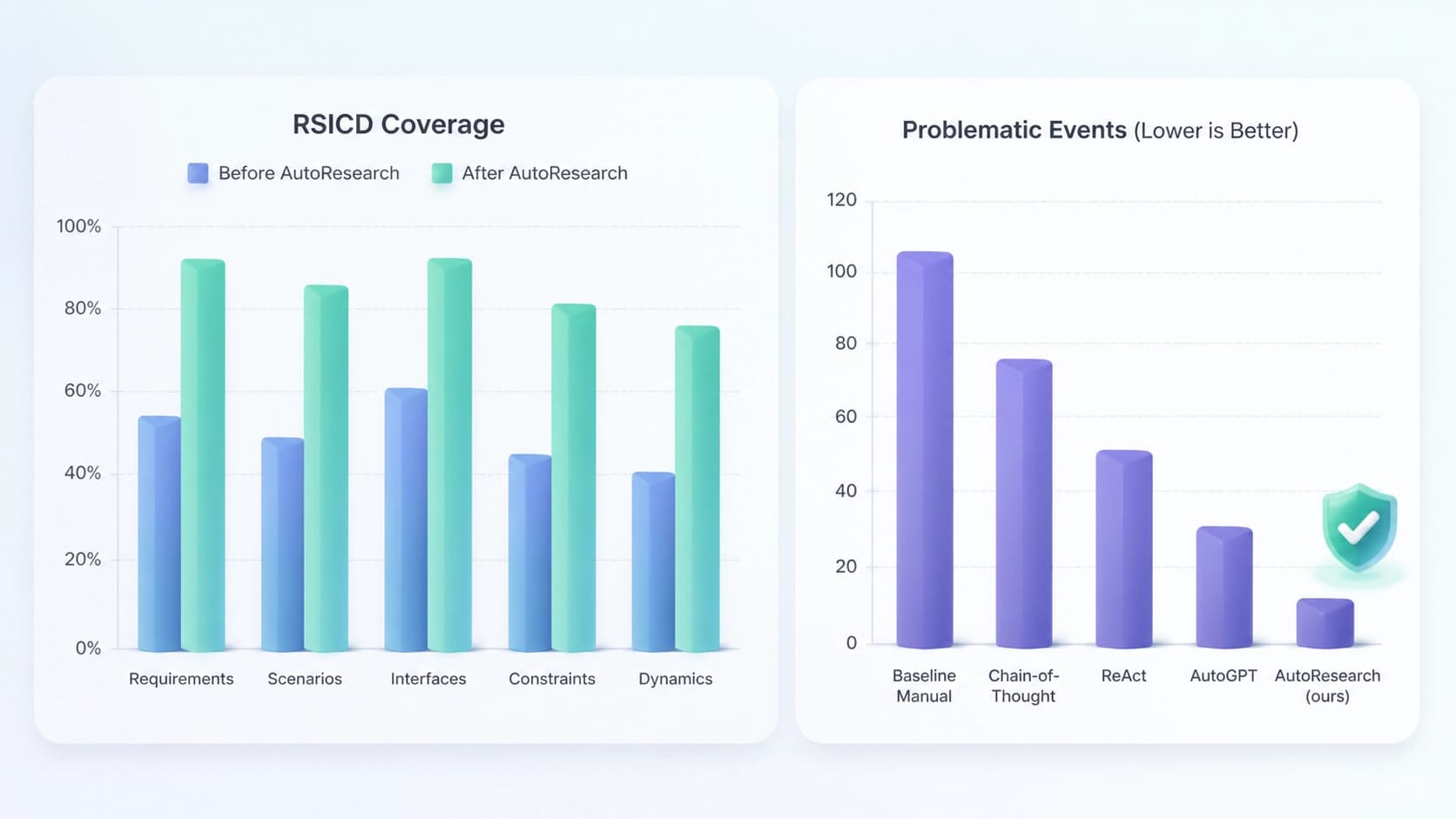Click the green Scenarios bar
Viewport: 1456px width, 819px height.
pyautogui.click(x=327, y=468)
